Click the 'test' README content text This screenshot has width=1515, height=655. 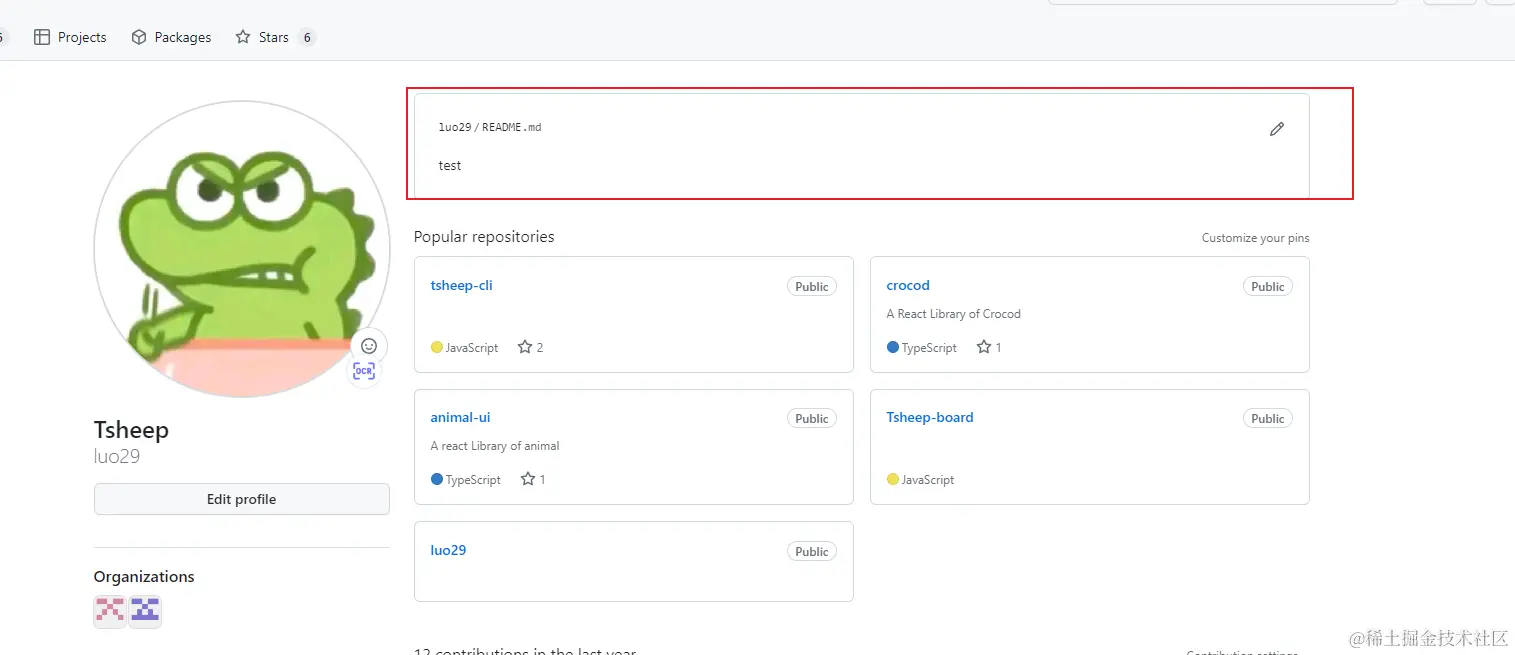click(450, 166)
